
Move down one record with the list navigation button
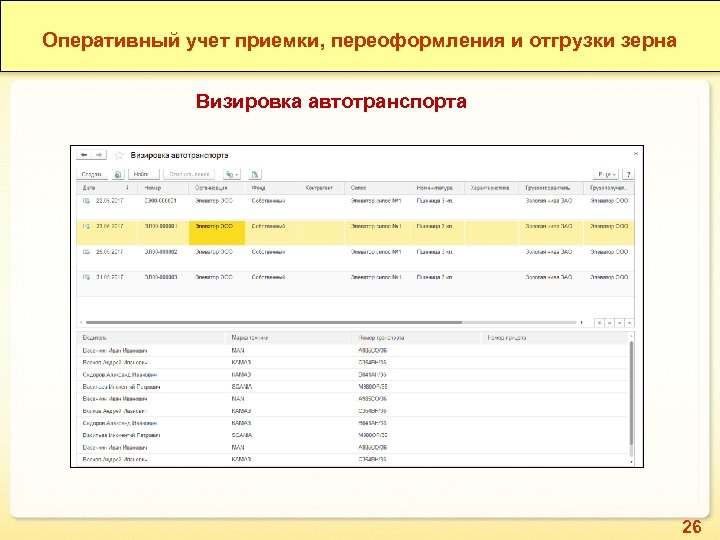(619, 323)
